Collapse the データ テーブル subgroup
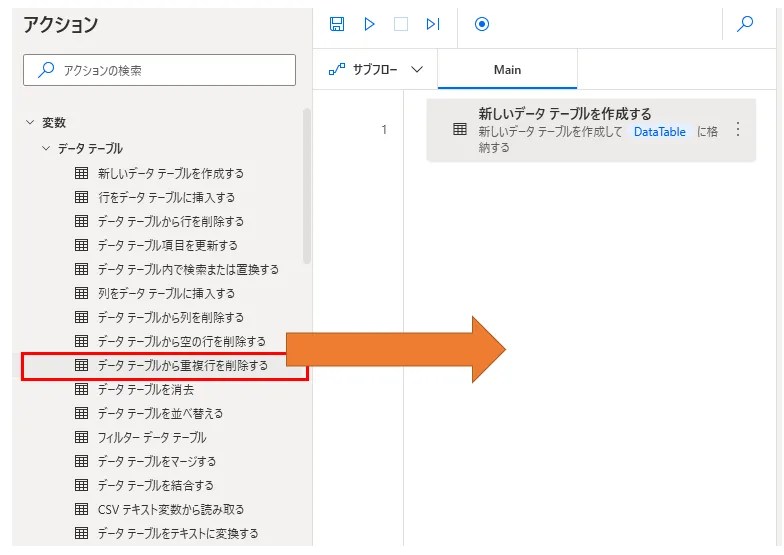This screenshot has height=555, width=784. pos(46,148)
